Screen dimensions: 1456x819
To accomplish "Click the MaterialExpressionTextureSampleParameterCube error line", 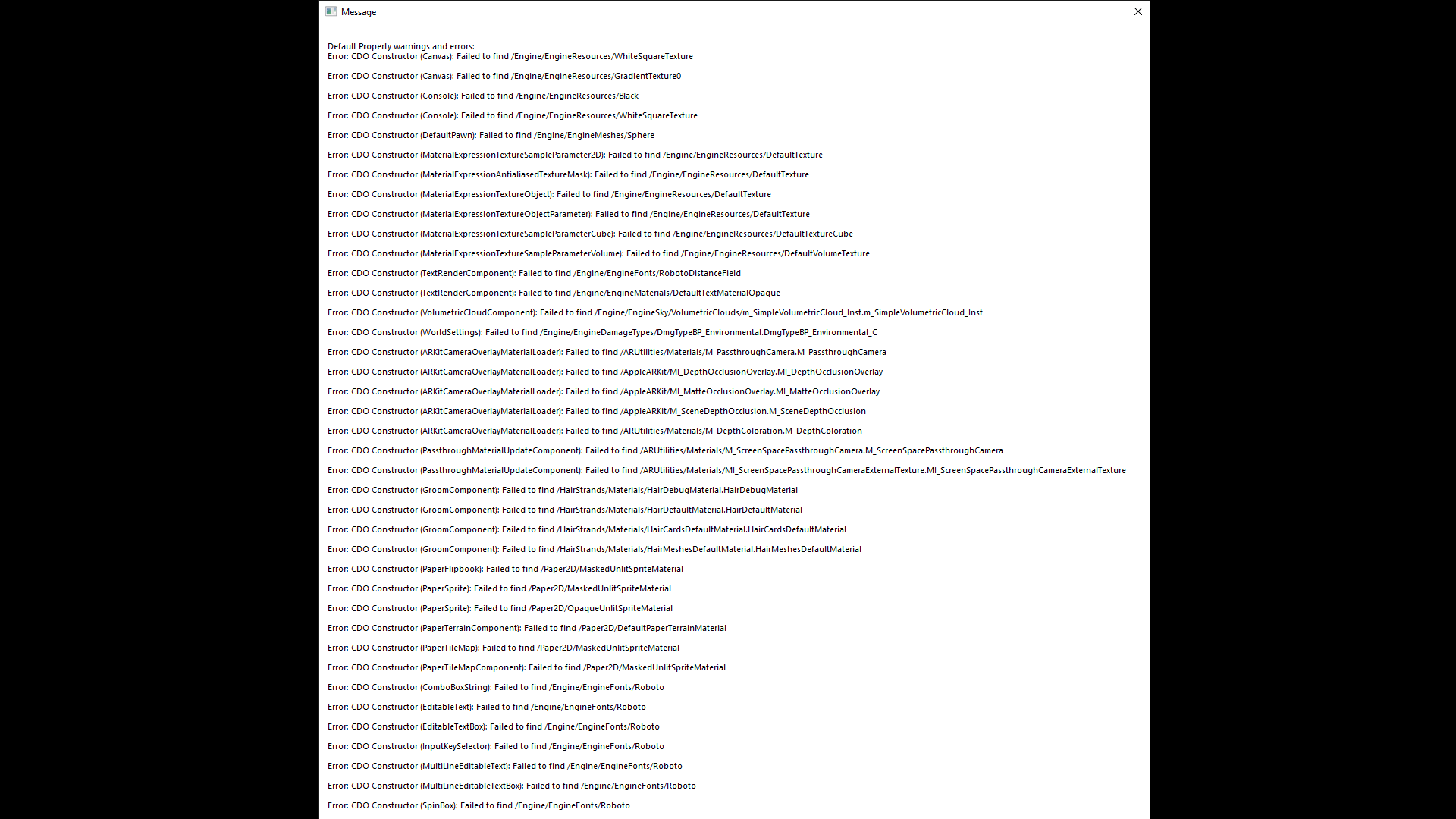I will (x=590, y=234).
